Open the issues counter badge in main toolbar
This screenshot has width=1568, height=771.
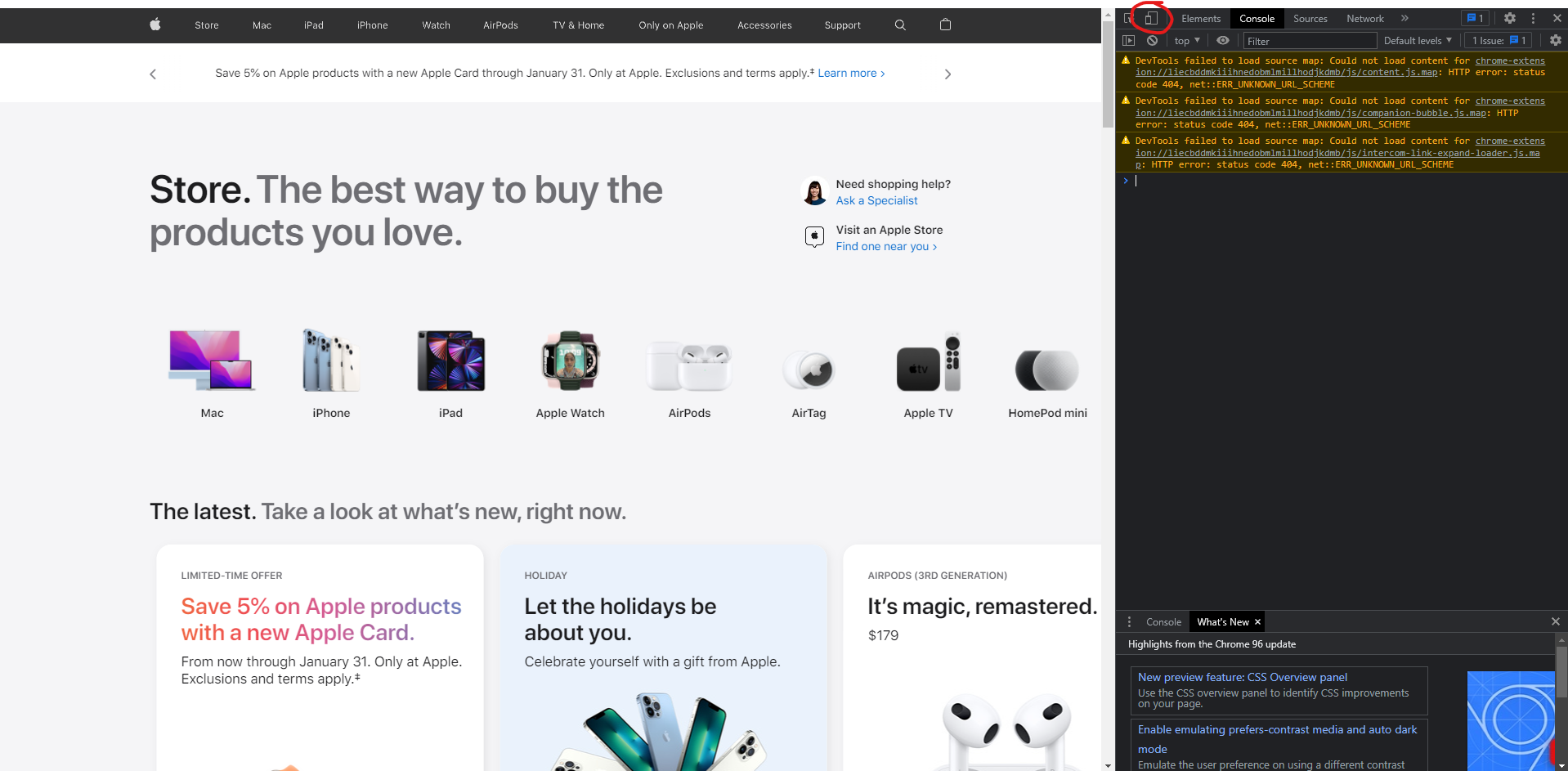[x=1476, y=18]
